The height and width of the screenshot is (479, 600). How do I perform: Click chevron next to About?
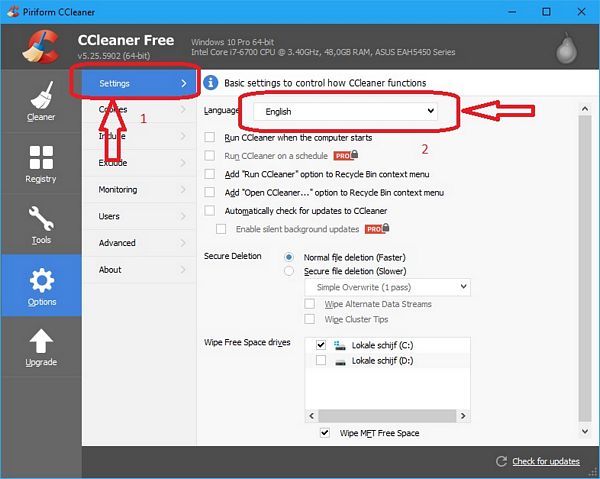pyautogui.click(x=183, y=269)
